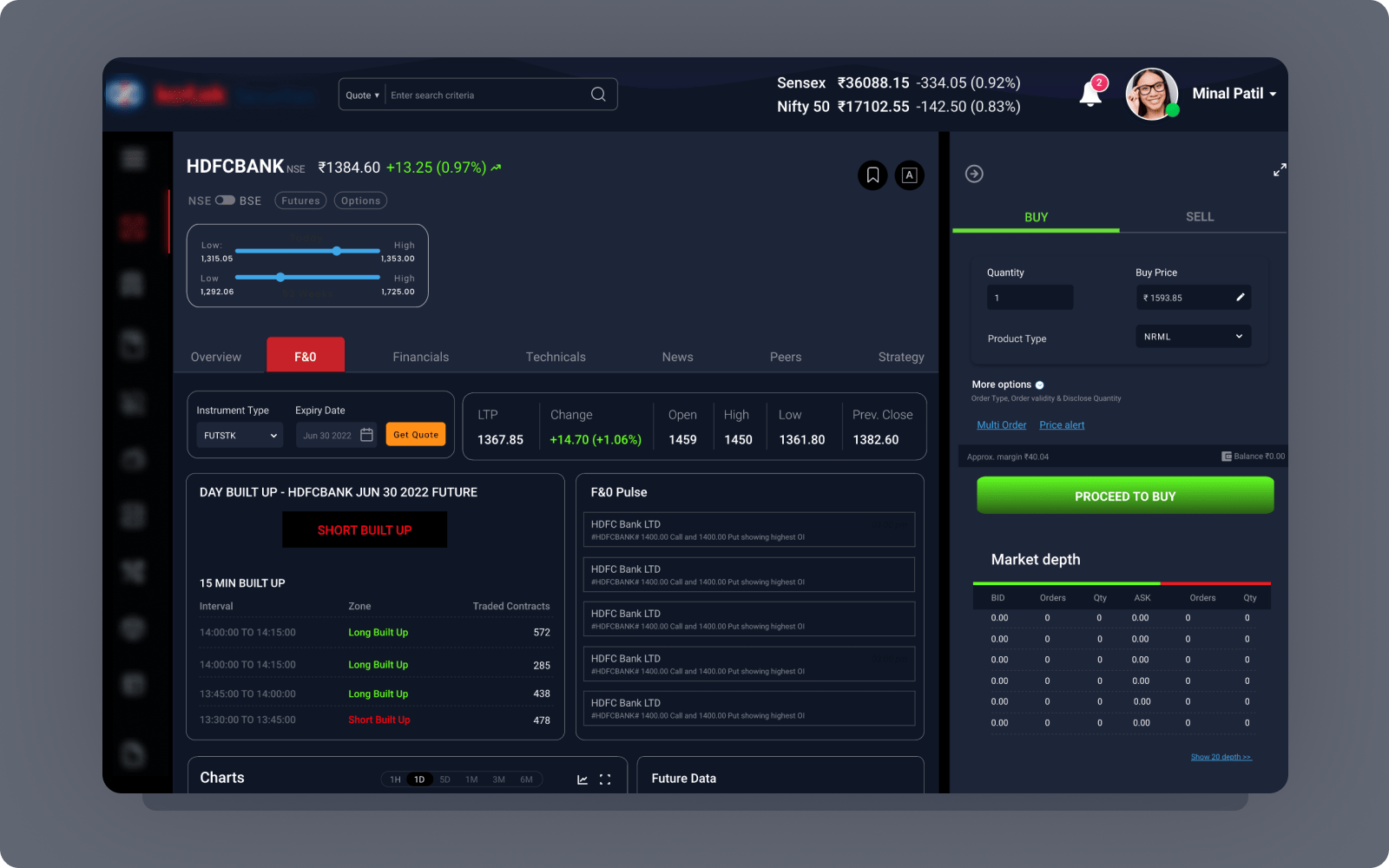Click Minal Patil's profile avatar
The image size is (1389, 868).
pyautogui.click(x=1151, y=94)
